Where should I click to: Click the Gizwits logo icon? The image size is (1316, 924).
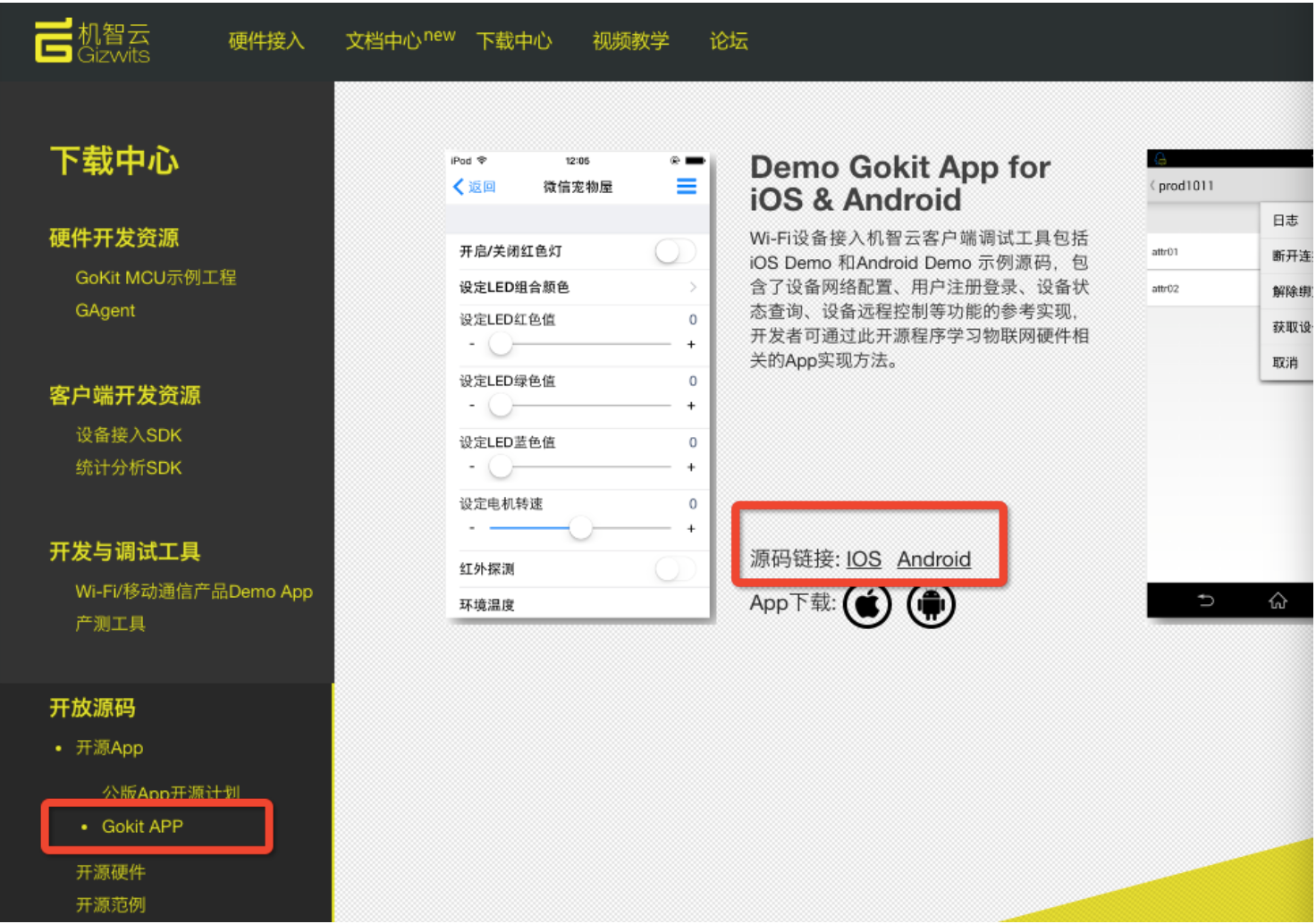[x=53, y=41]
